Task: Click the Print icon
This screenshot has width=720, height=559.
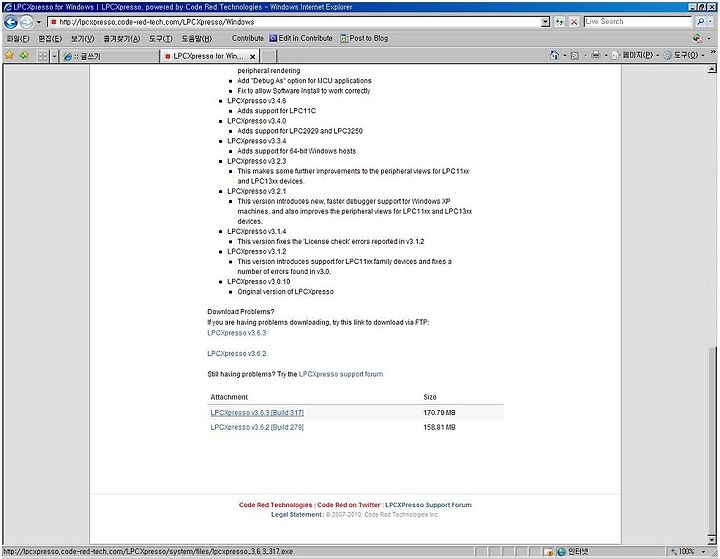Action: coord(596,55)
